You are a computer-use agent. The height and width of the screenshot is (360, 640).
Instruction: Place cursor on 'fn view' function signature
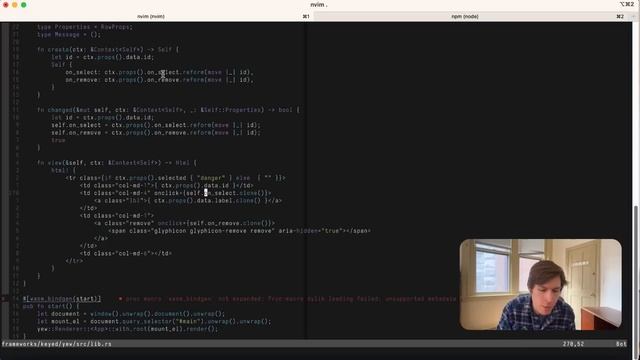point(117,162)
